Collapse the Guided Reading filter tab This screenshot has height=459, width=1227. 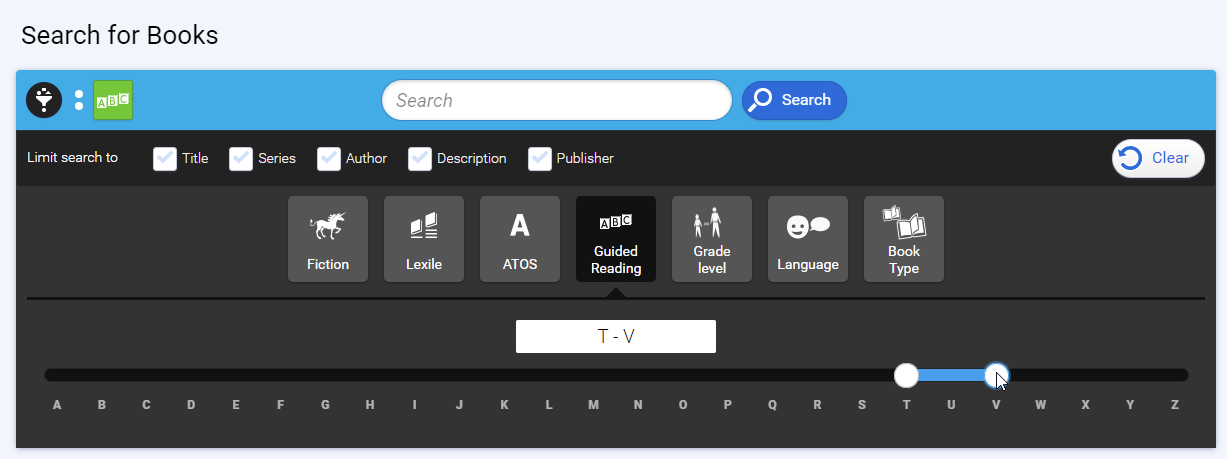(616, 239)
